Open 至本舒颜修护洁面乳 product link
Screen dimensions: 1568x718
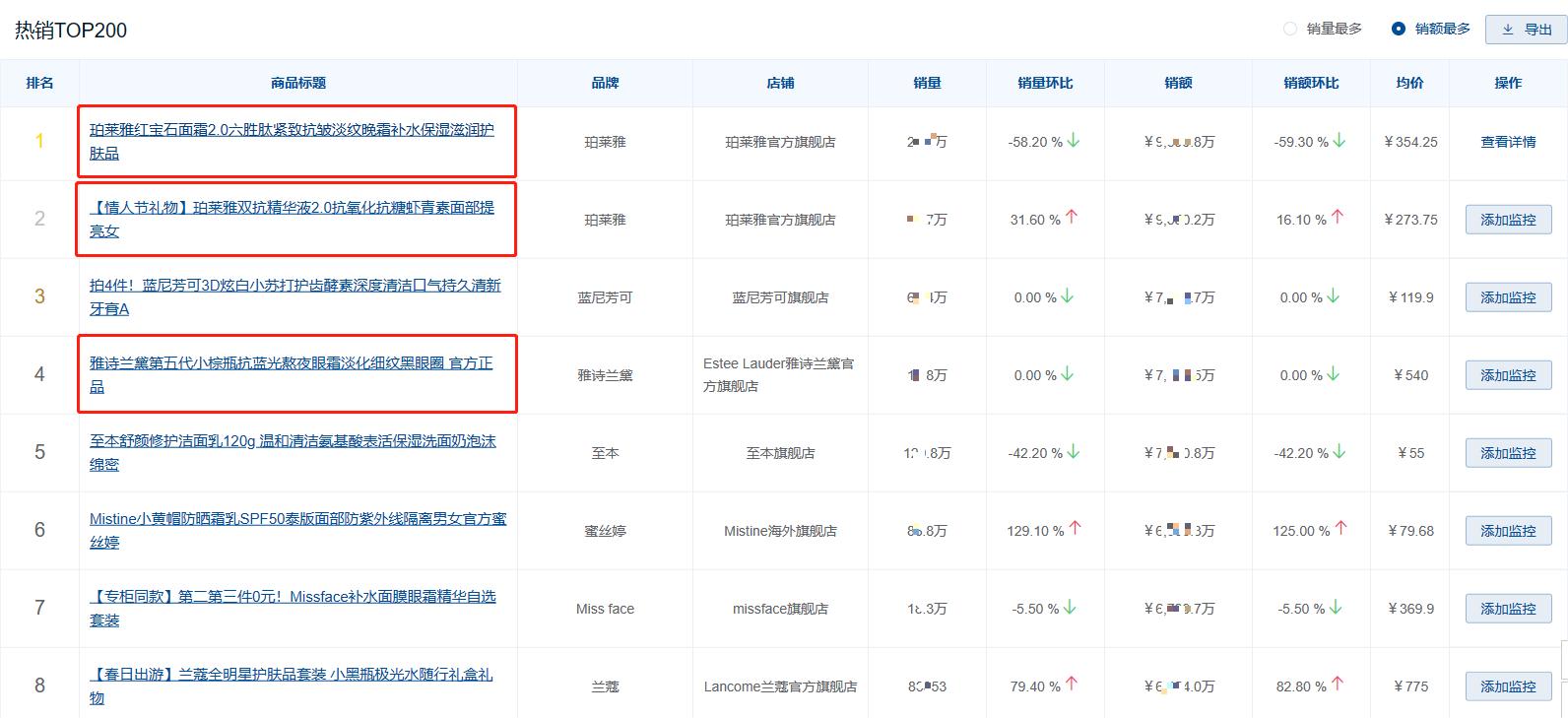pyautogui.click(x=293, y=453)
